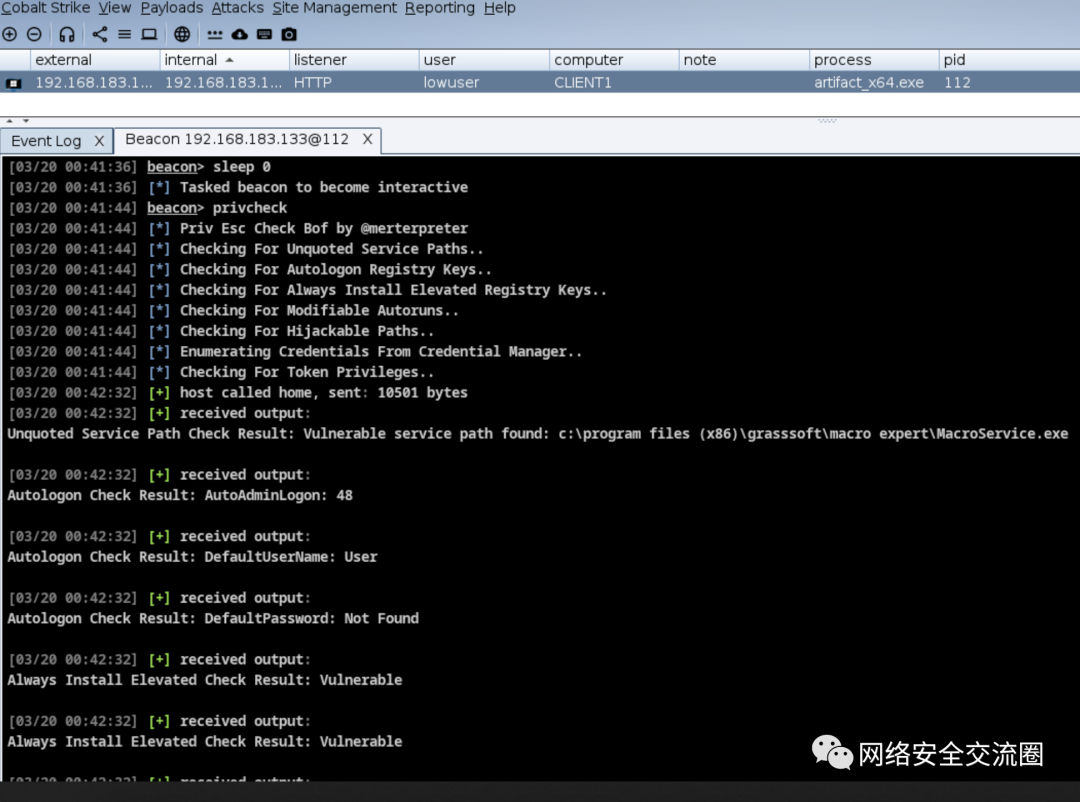The image size is (1080, 802).
Task: Open Credentials dots icon
Action: point(215,34)
